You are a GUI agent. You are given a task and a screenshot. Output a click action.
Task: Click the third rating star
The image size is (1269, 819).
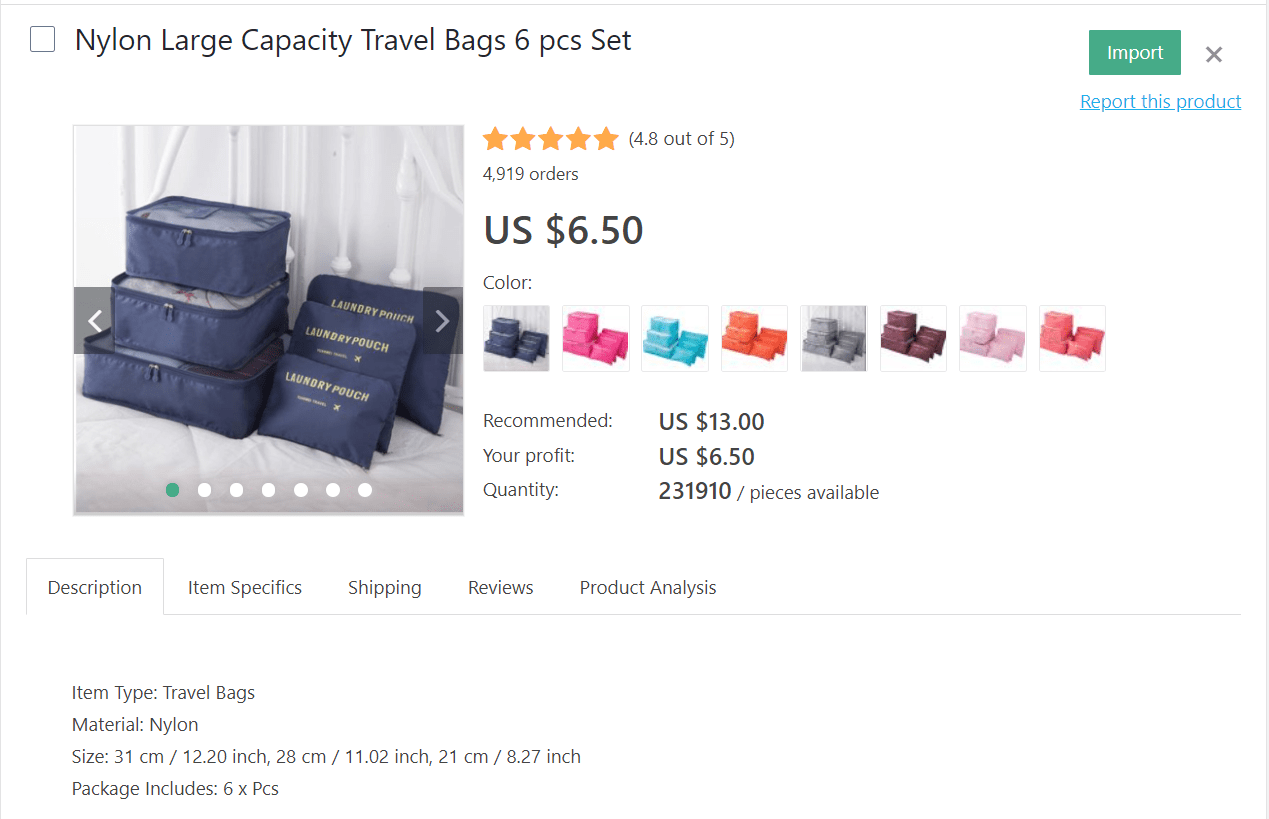point(551,138)
